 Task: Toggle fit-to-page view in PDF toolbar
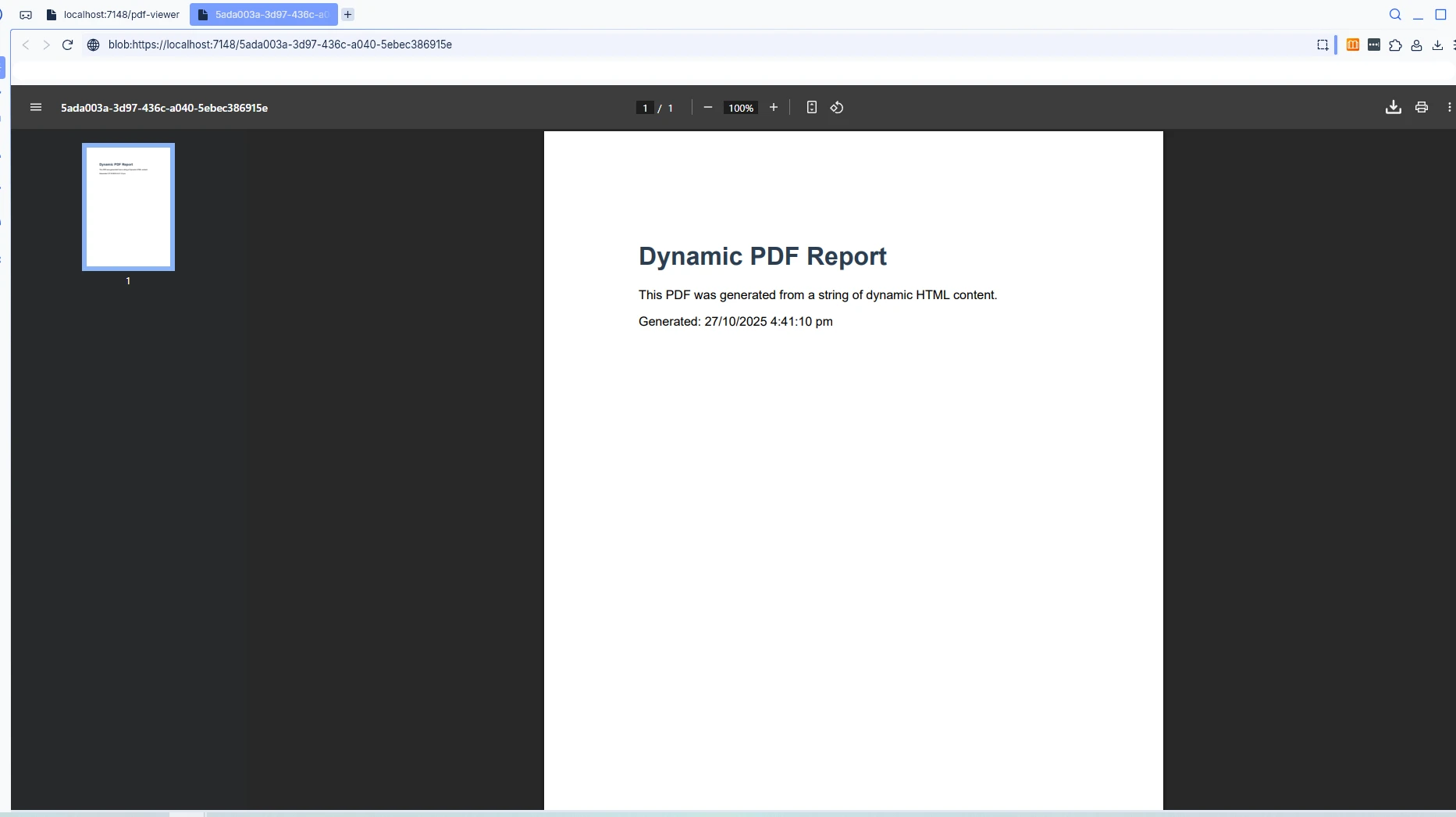coord(811,107)
